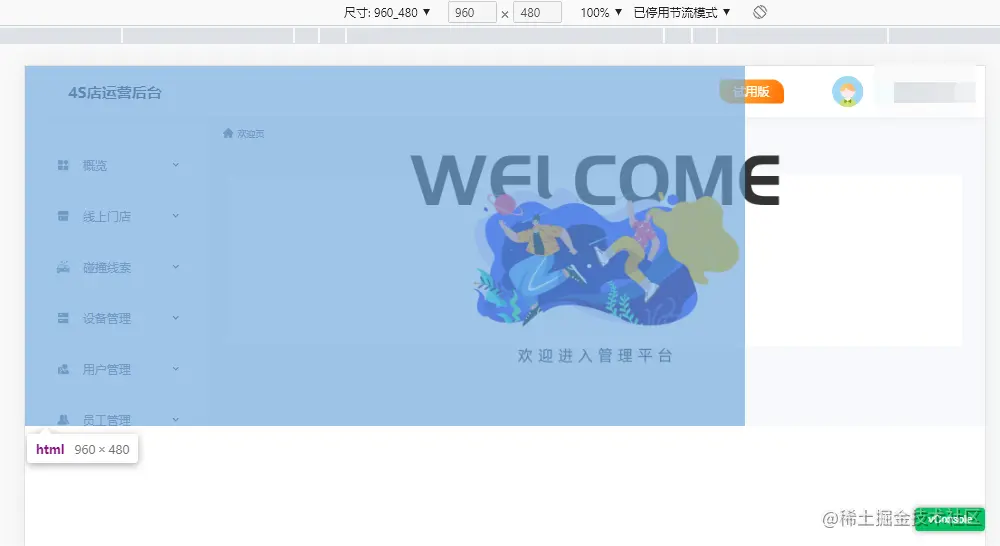Image resolution: width=1000 pixels, height=546 pixels.
Task: Expand the 员工管理 chevron
Action: coord(175,420)
